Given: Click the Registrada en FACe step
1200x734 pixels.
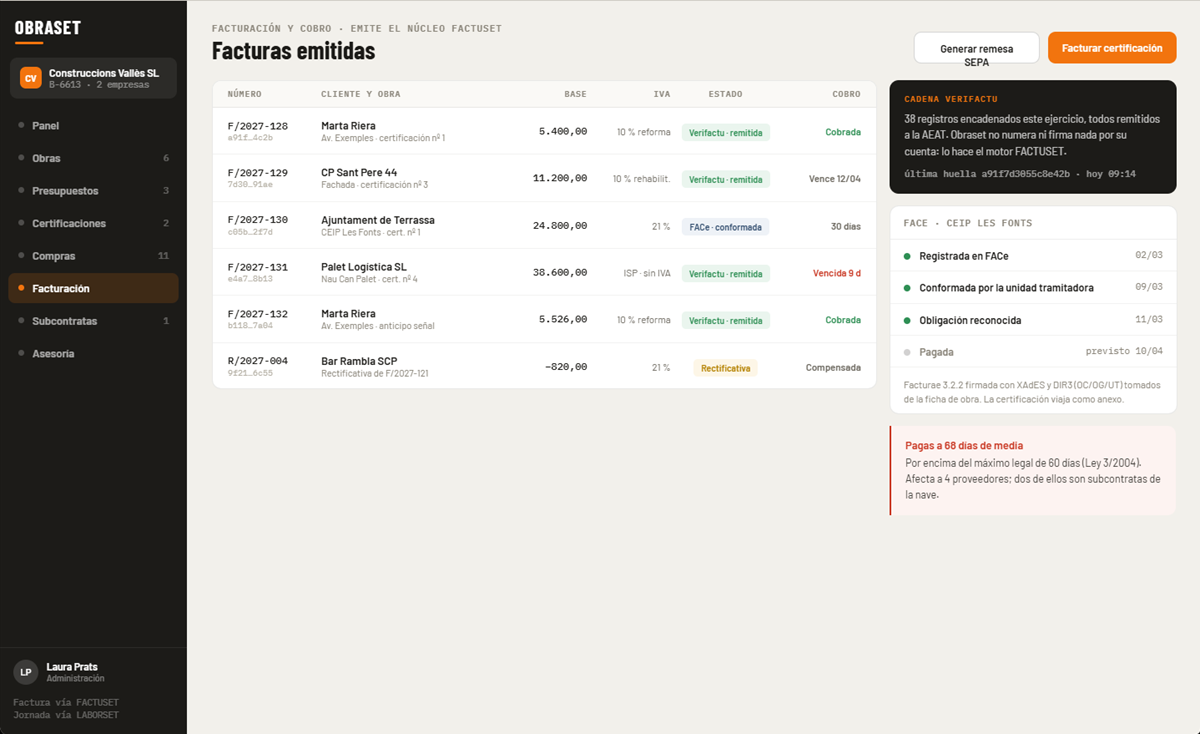Looking at the screenshot, I should (1033, 257).
